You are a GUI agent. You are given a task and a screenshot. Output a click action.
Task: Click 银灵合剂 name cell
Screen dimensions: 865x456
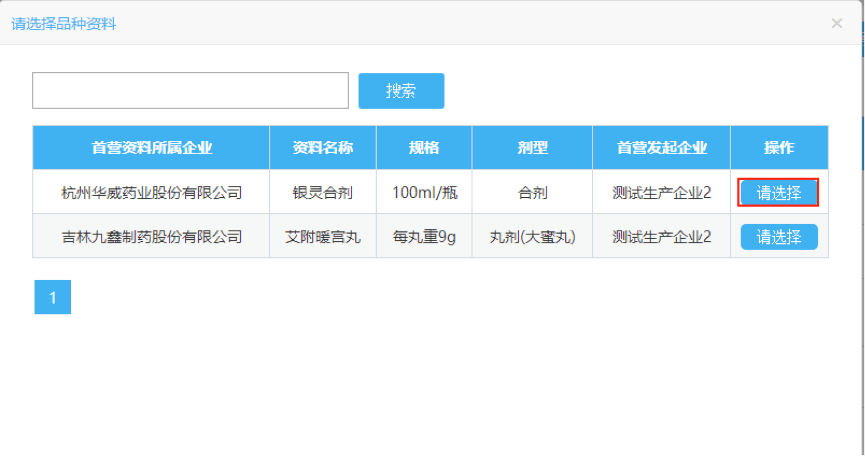[x=323, y=192]
